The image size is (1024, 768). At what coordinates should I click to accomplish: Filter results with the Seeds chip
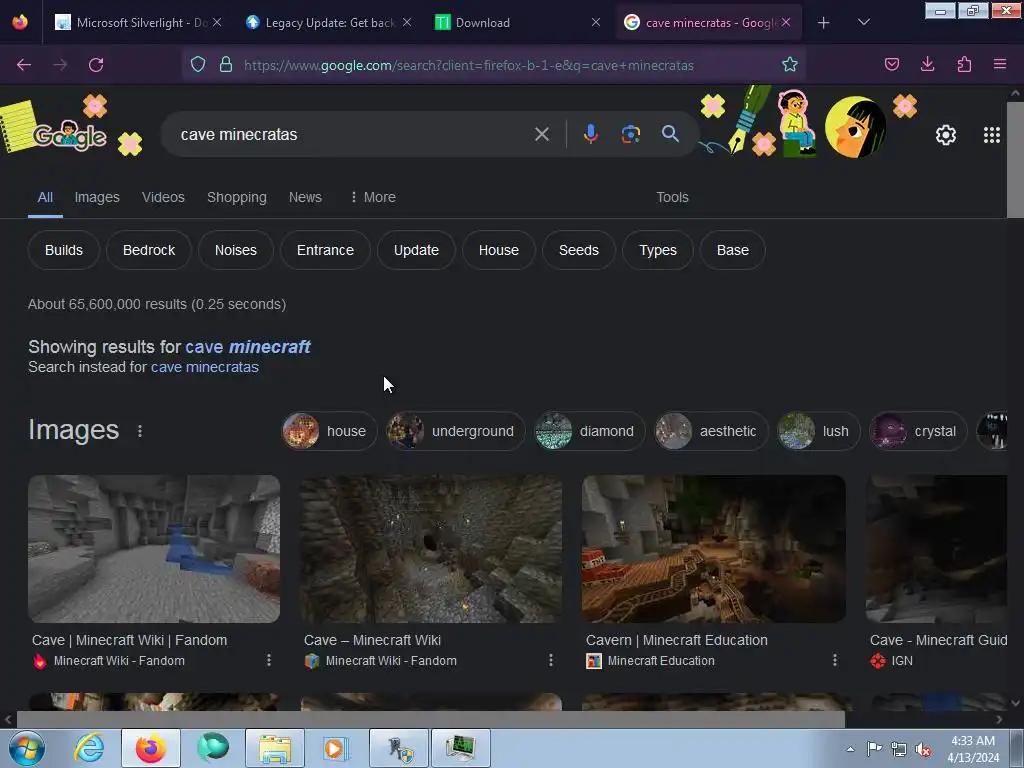point(579,250)
